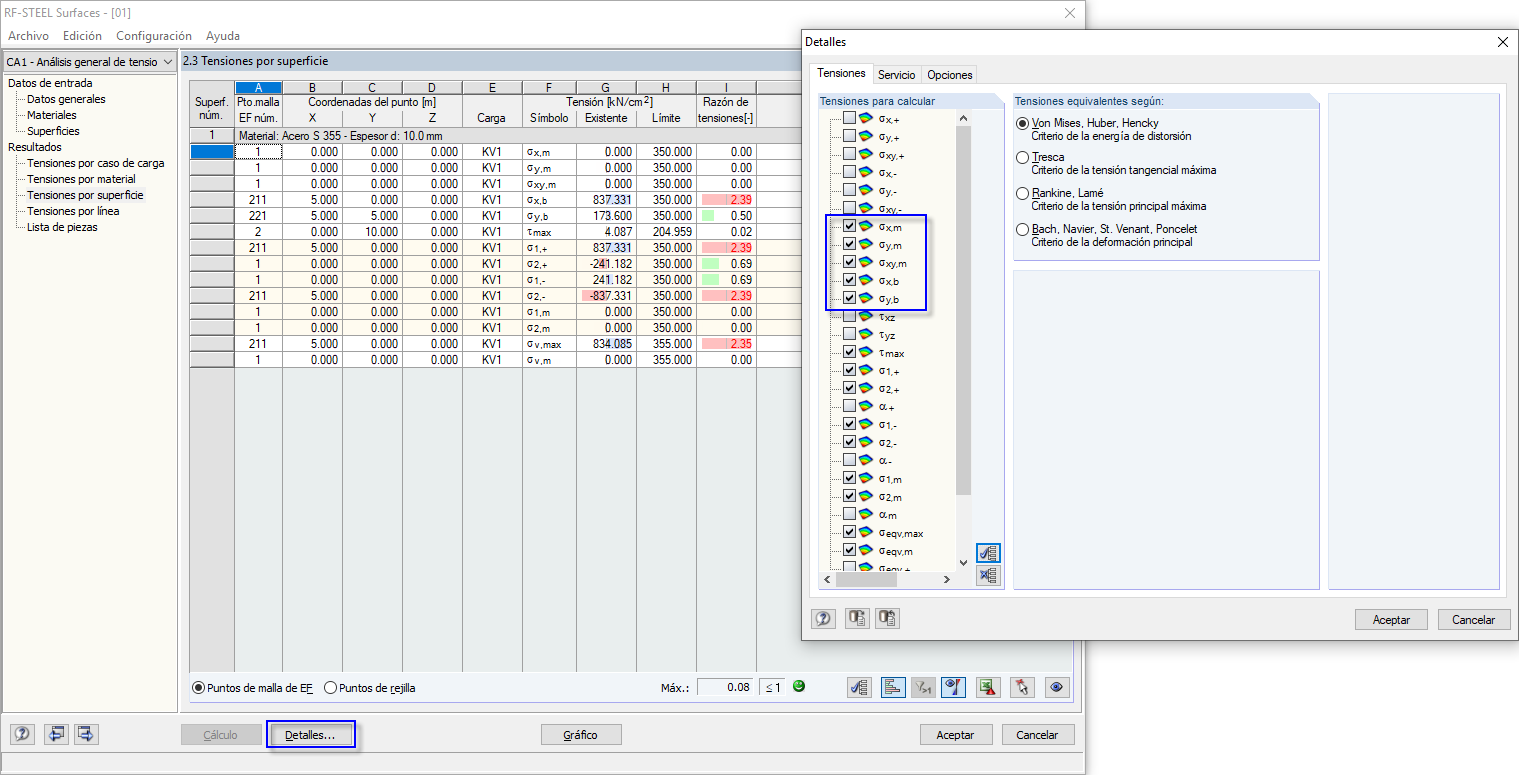Enable the τyz stress checkbox
Viewport: 1519px width, 775px height.
849,334
